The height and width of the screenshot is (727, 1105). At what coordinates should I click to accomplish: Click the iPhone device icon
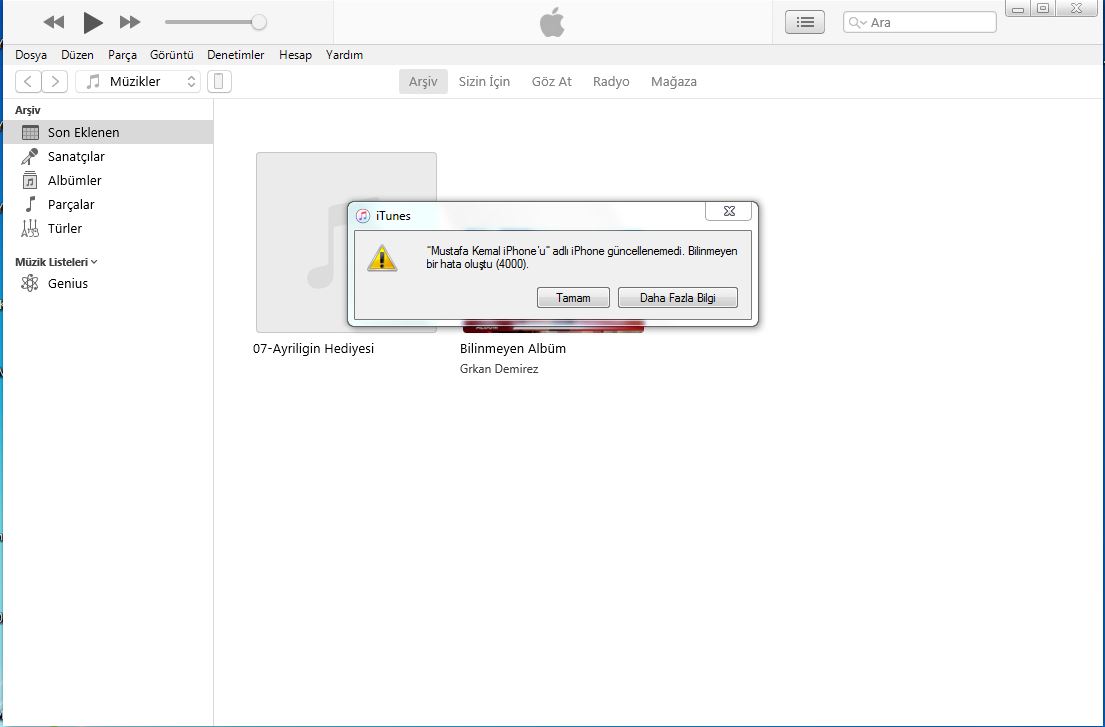(219, 82)
